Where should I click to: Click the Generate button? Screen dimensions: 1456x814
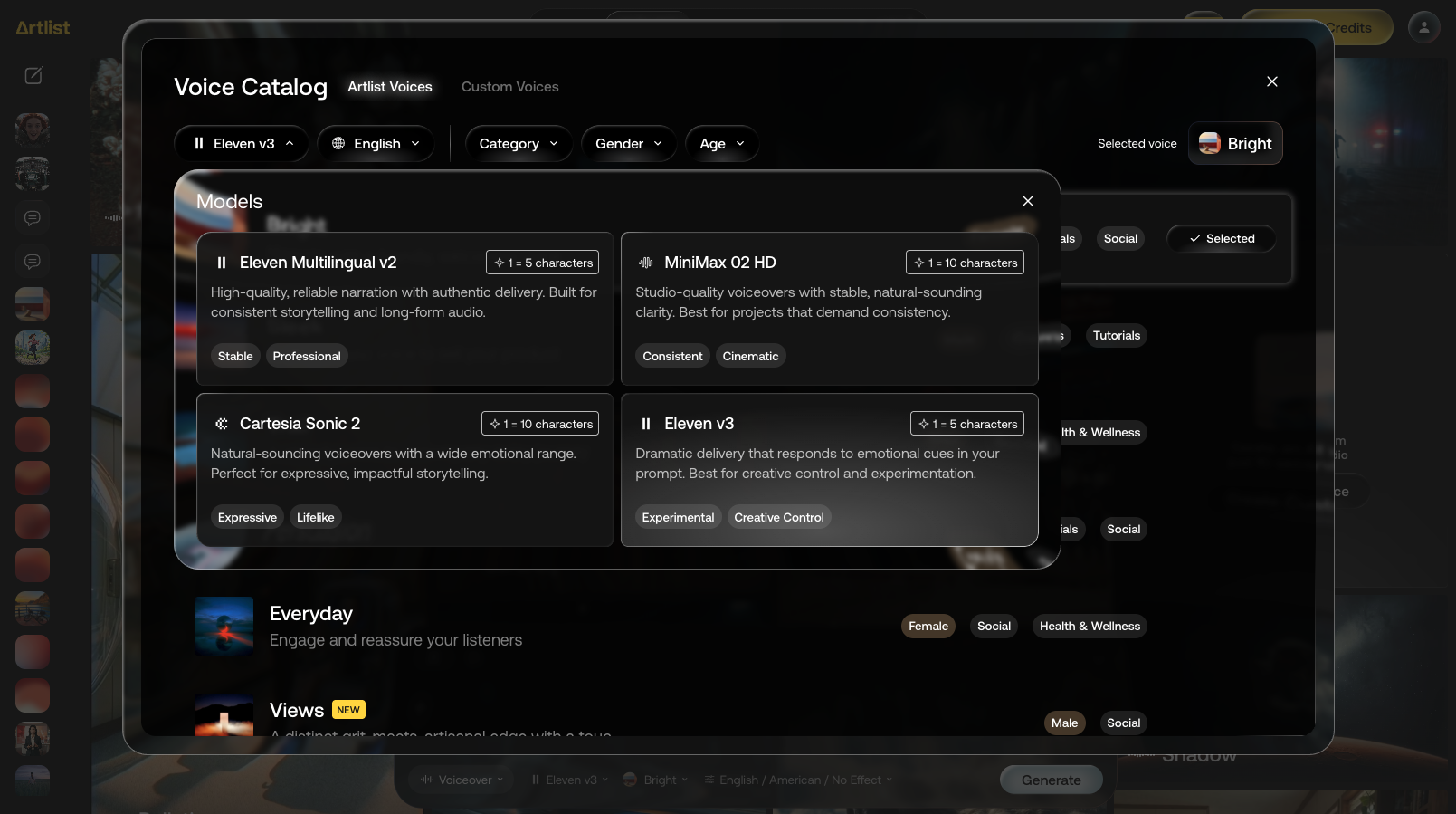point(1052,780)
